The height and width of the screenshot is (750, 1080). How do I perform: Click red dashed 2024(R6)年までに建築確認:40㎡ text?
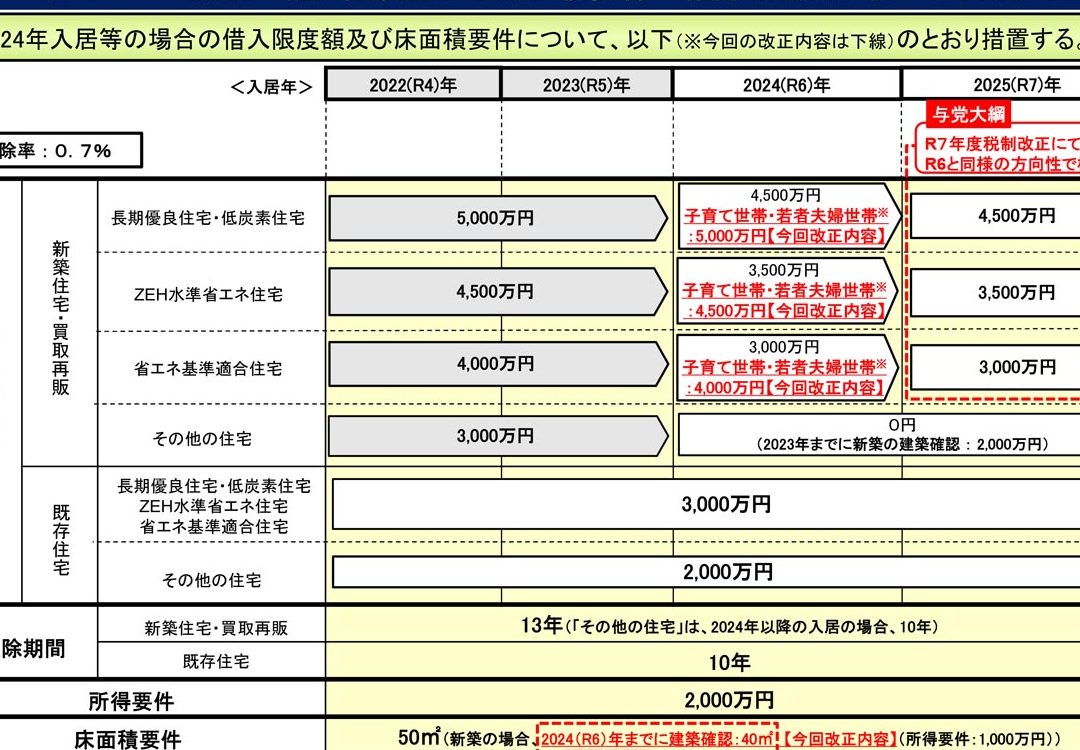click(x=657, y=739)
